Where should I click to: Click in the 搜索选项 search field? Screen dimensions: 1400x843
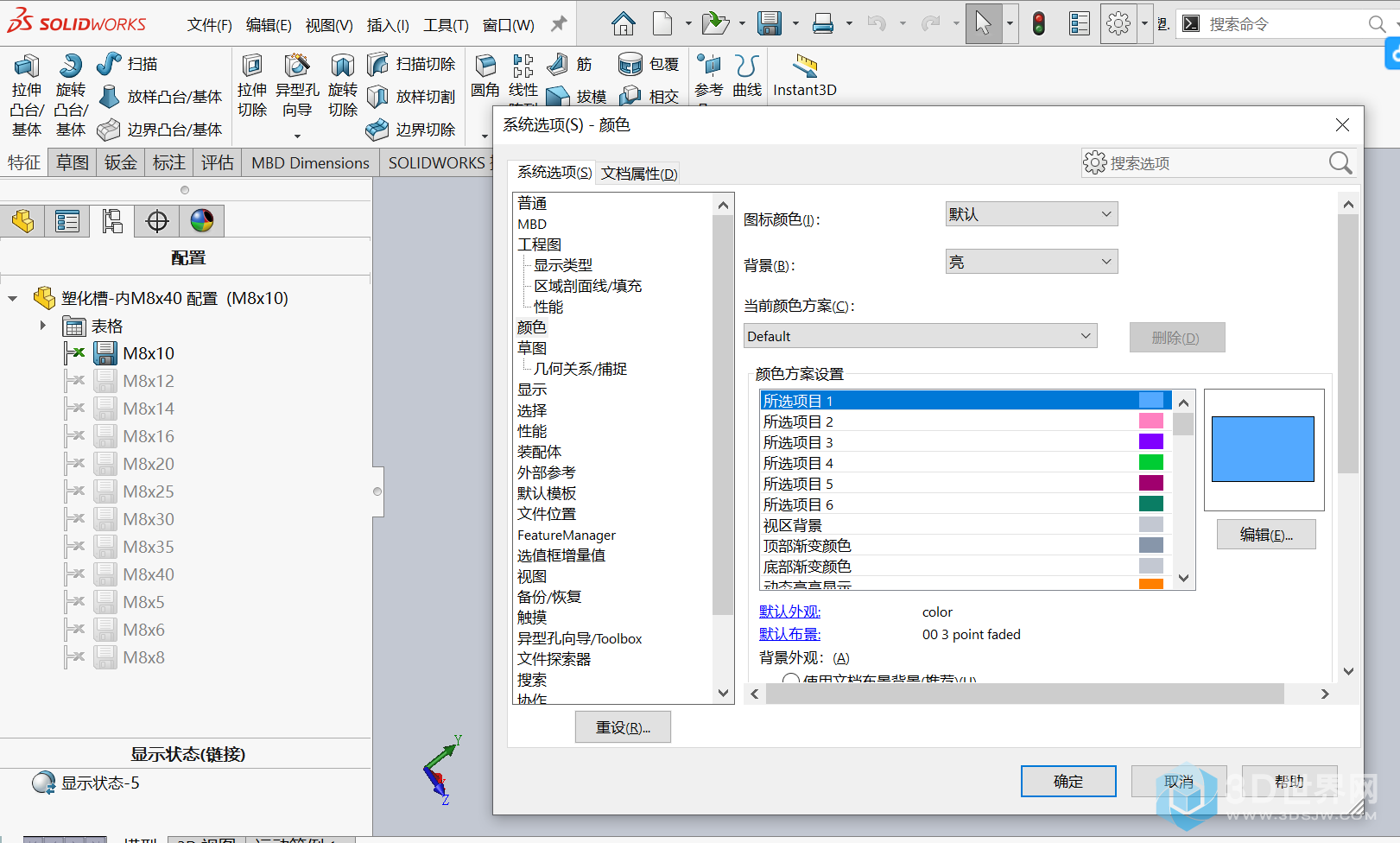click(1218, 163)
